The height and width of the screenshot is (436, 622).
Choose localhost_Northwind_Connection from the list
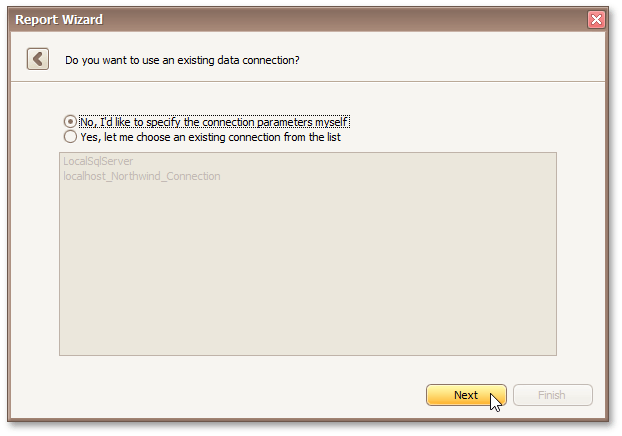[141, 176]
